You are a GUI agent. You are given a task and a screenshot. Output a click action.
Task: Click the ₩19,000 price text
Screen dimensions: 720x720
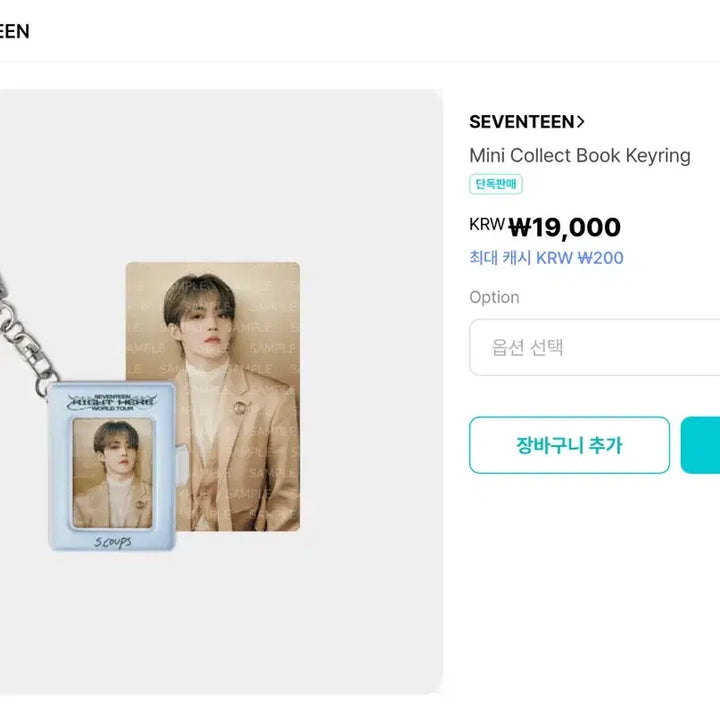[x=564, y=228]
